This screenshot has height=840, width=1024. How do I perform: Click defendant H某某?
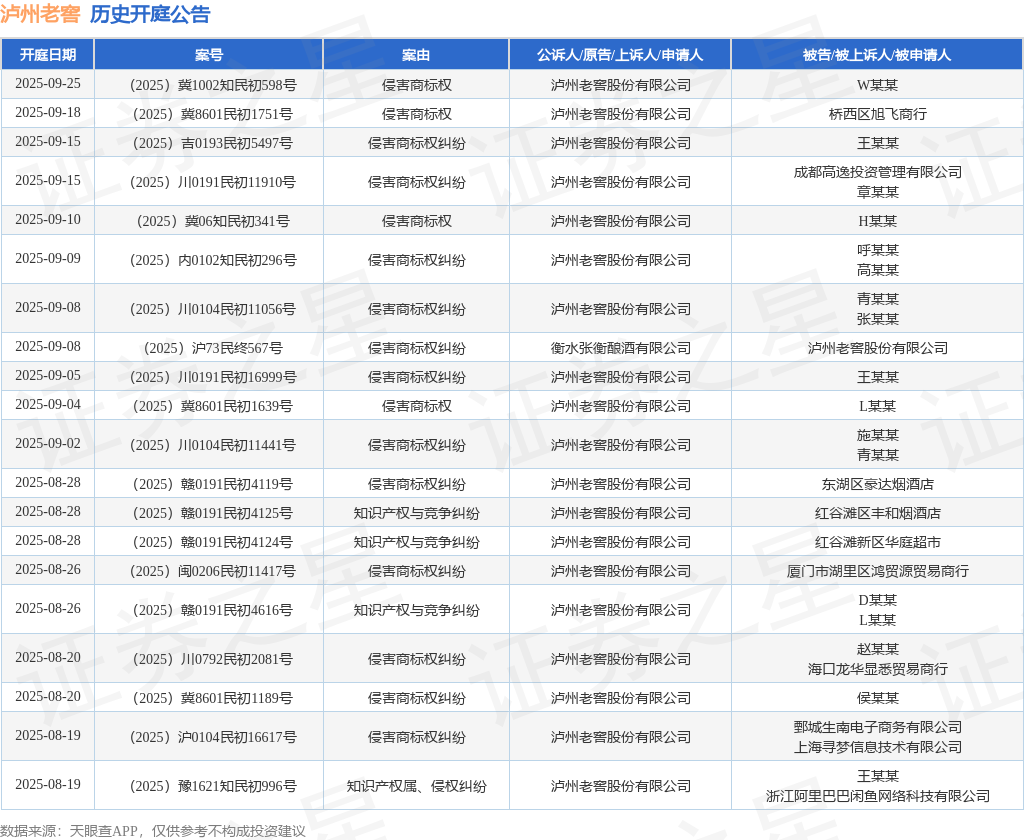(x=877, y=221)
